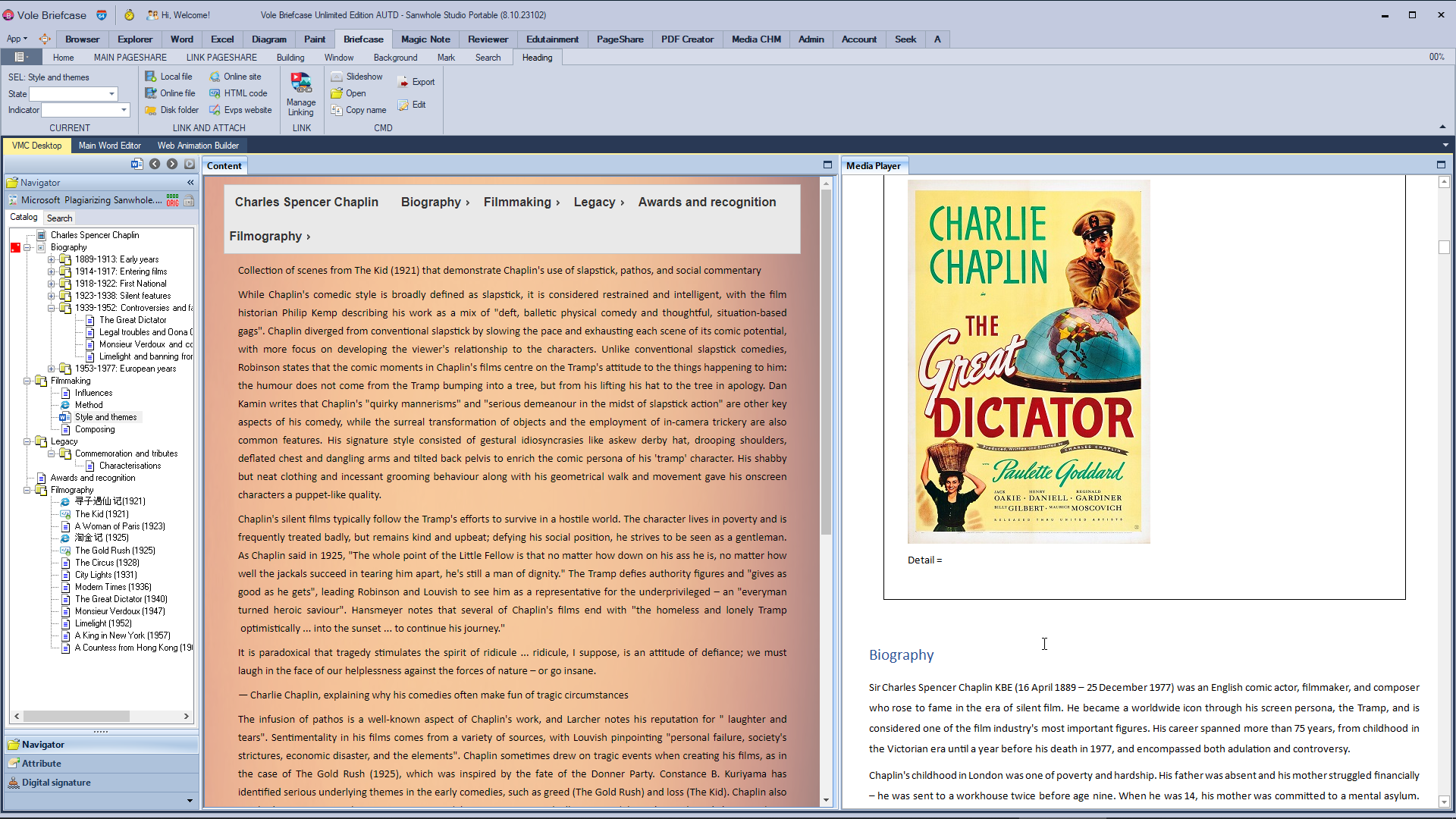Click the stopwatch icon in title bar
Screen dimensions: 1456x819
(x=129, y=14)
